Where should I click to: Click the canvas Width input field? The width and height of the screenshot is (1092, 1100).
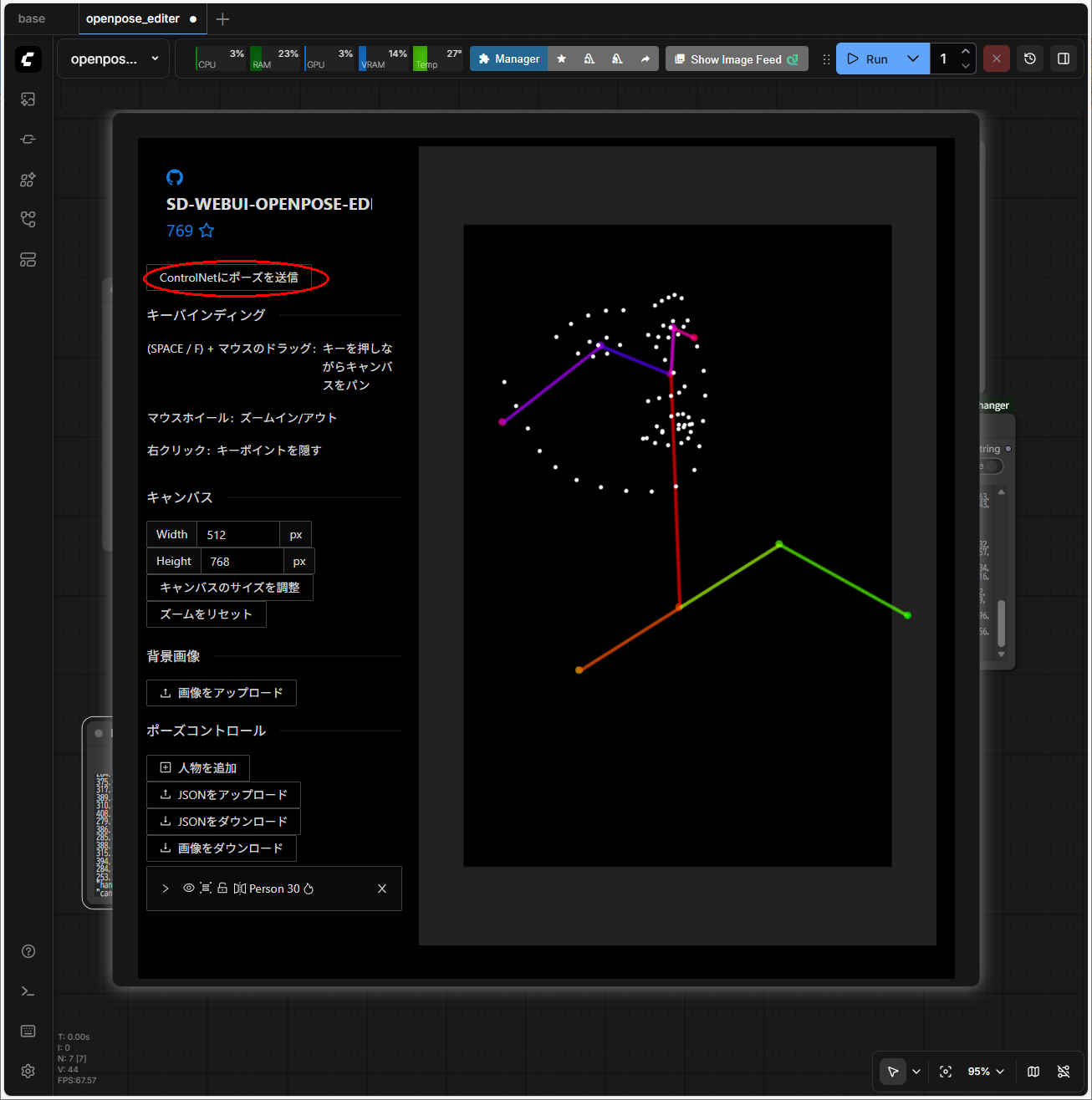pyautogui.click(x=238, y=535)
